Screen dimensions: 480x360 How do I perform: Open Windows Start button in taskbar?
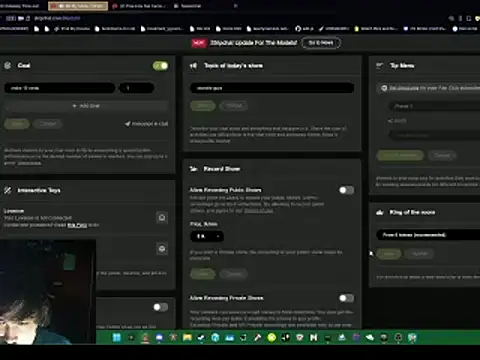click(x=117, y=338)
